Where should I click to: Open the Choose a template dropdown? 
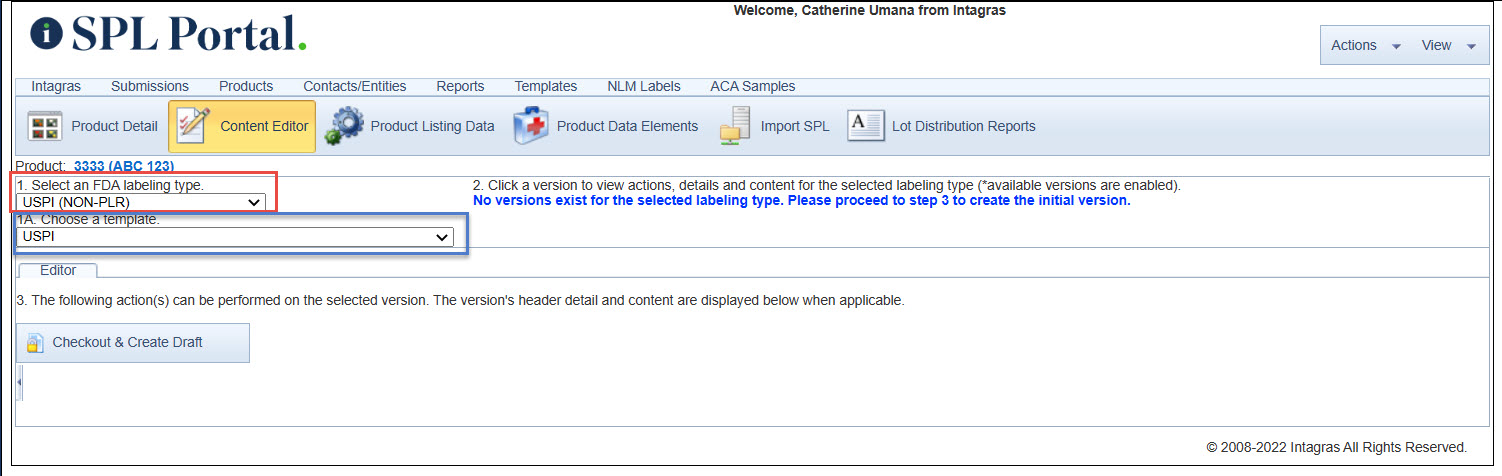[235, 237]
